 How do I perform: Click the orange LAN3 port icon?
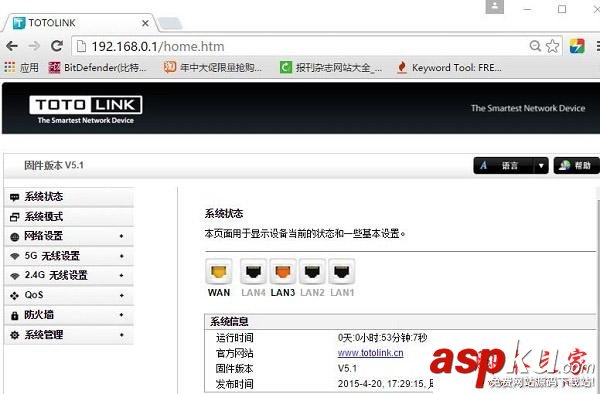[x=282, y=272]
